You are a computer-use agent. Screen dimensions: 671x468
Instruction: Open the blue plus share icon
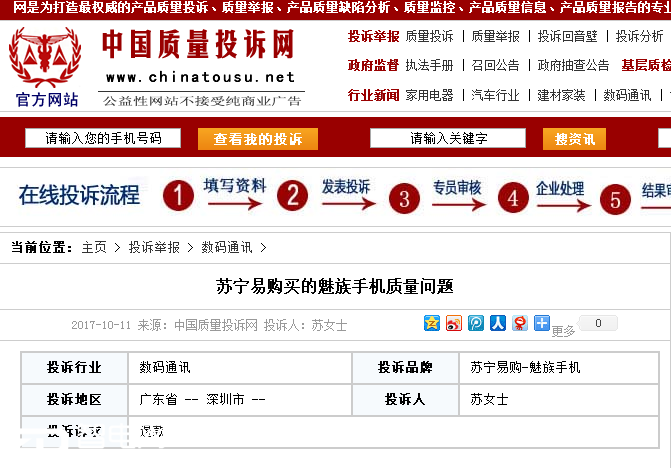coord(542,323)
